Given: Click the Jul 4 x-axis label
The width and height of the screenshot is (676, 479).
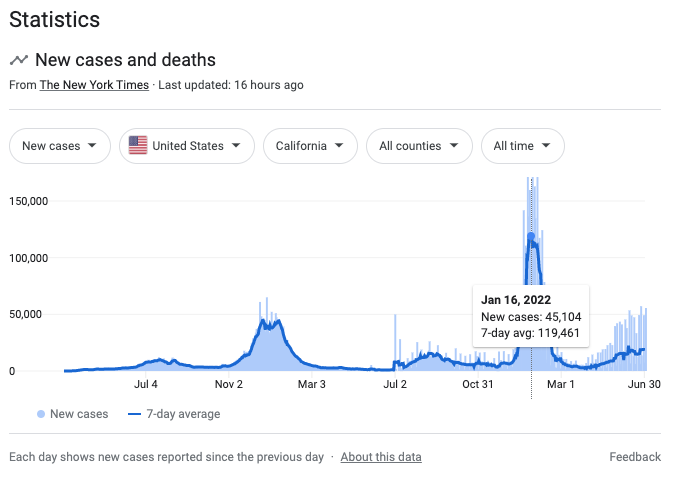Looking at the screenshot, I should tap(146, 384).
